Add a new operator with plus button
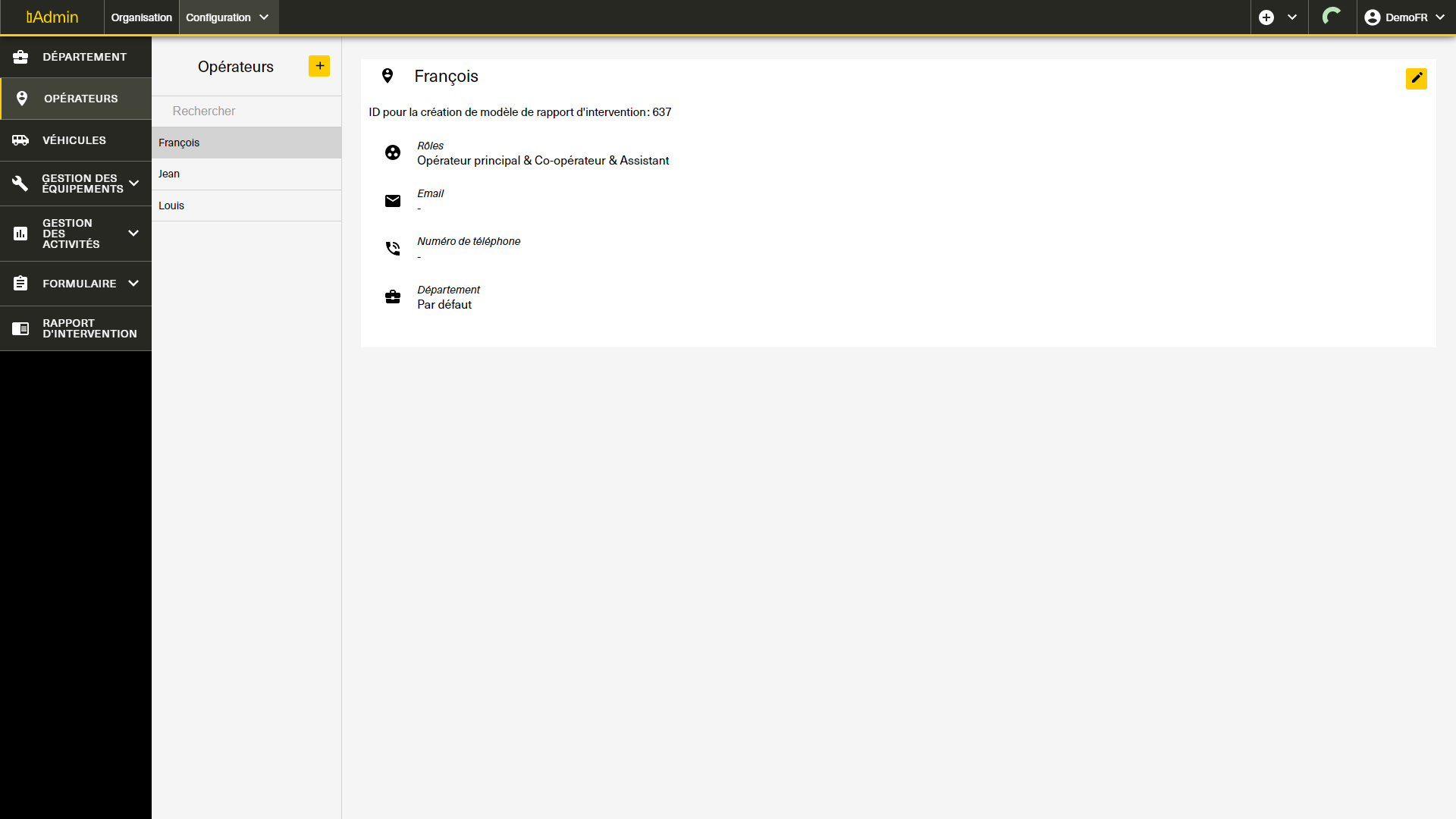This screenshot has height=819, width=1456. tap(319, 66)
